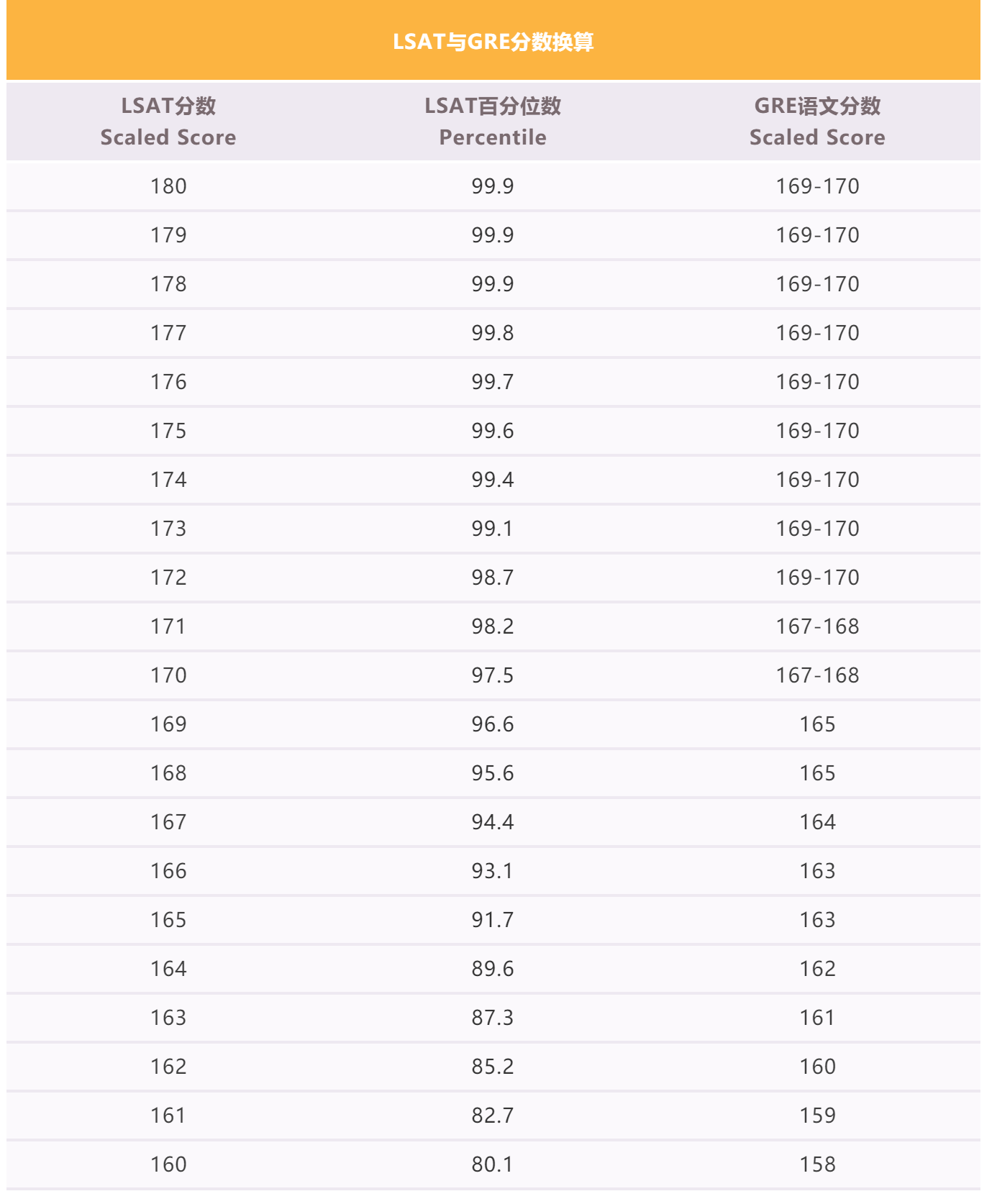The image size is (997, 1204).
Task: Click the percentile value 99.7
Action: 493,382
